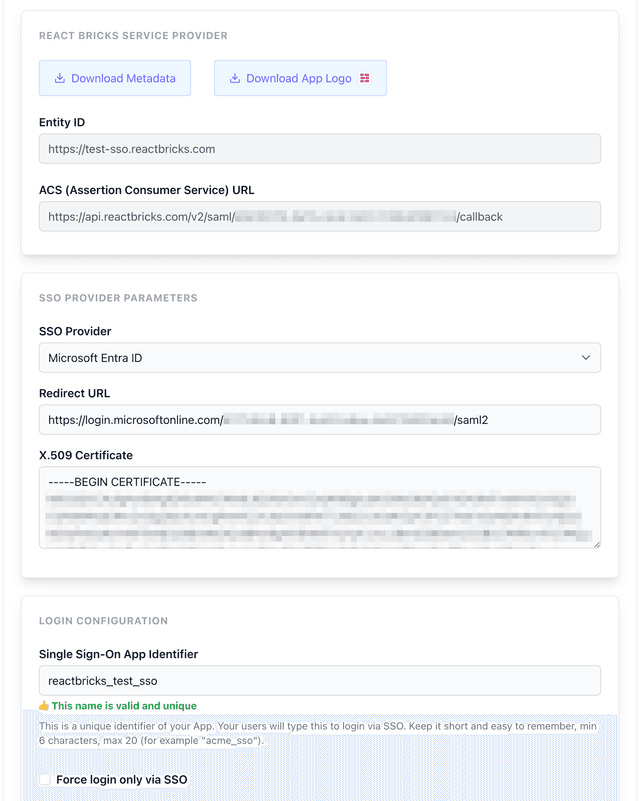Click the SSO Provider Parameters section header
640x801 pixels.
pyautogui.click(x=118, y=297)
